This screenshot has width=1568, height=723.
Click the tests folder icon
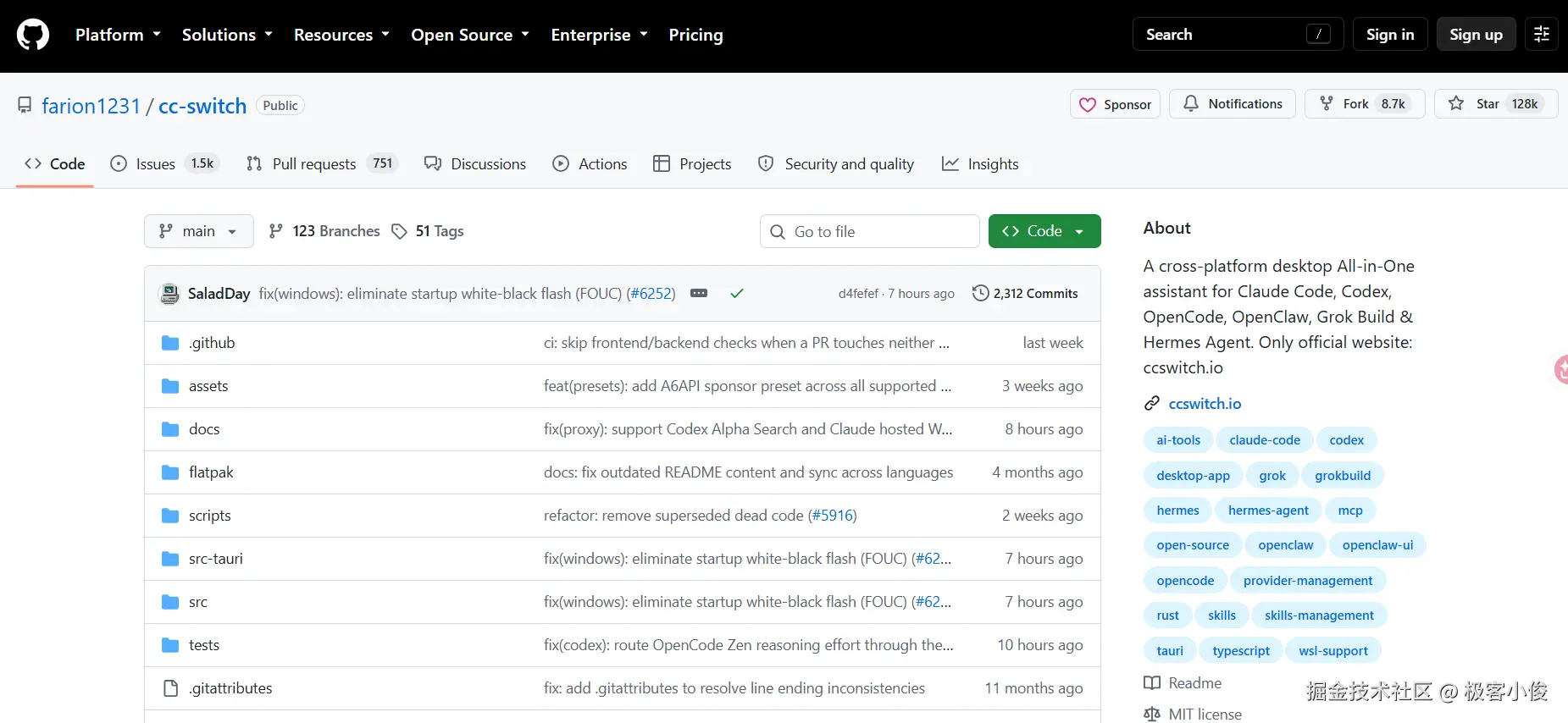170,645
